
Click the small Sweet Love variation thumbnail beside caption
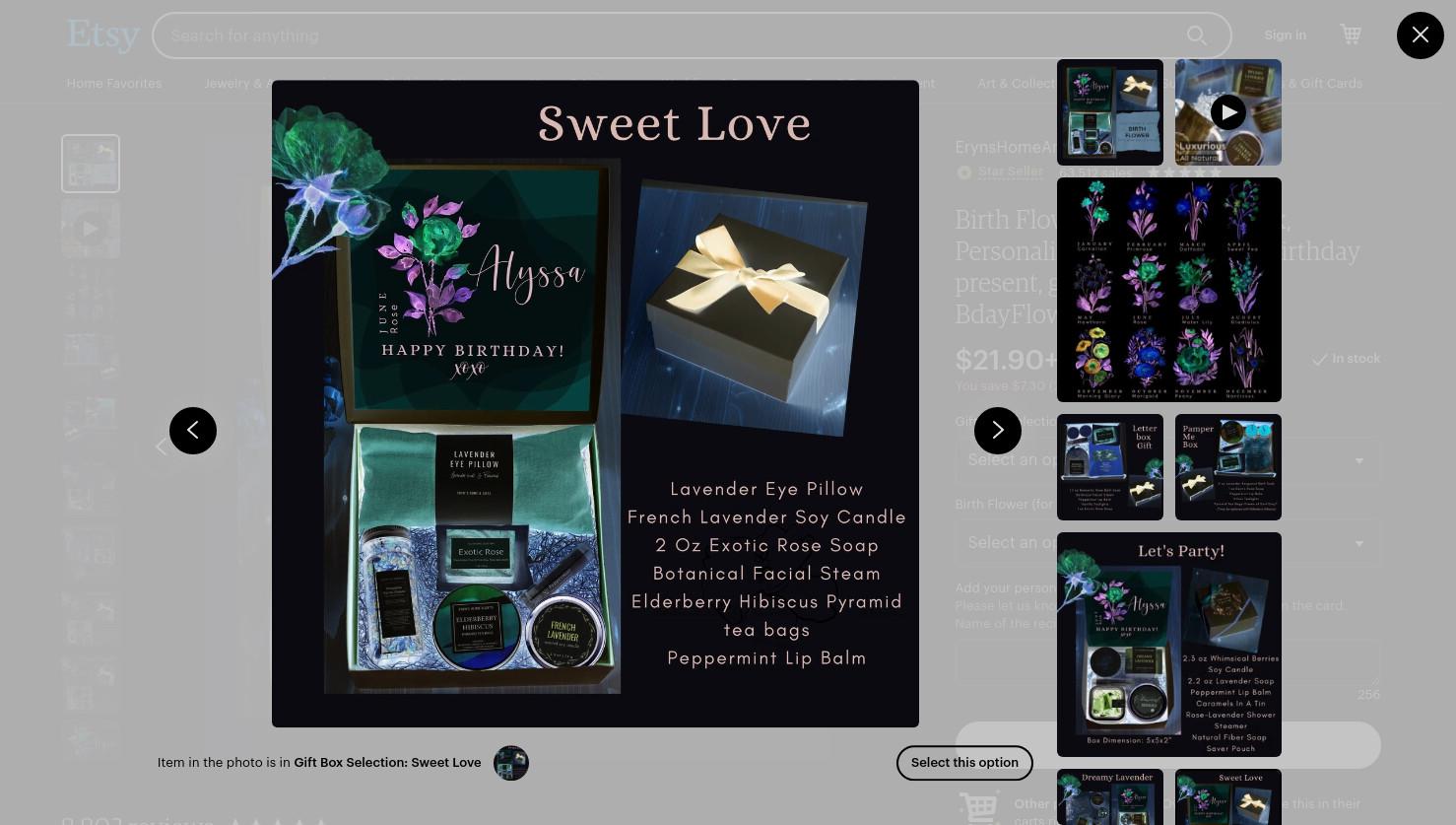tap(511, 763)
